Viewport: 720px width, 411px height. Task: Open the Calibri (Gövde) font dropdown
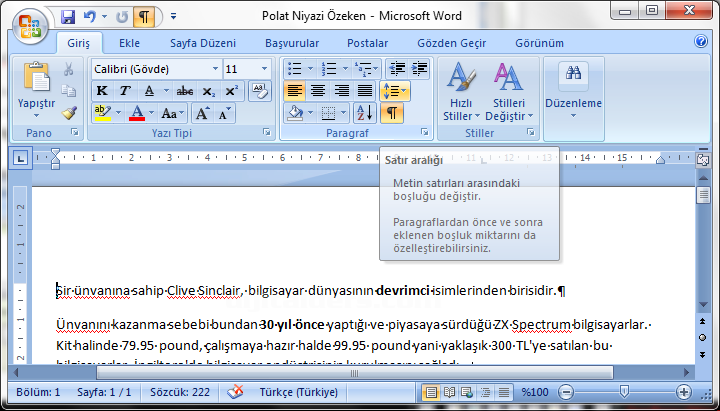click(x=215, y=69)
